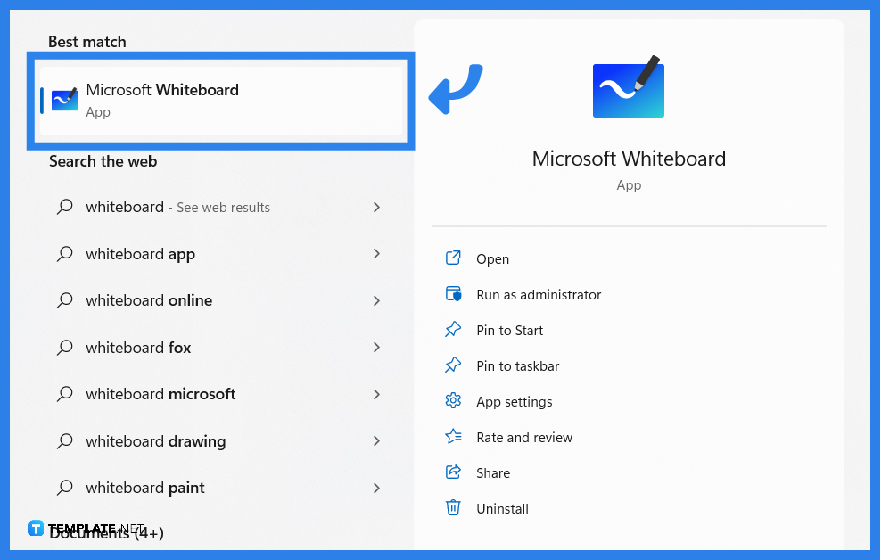Expand the 'whiteboard - See web results' chevron
The width and height of the screenshot is (880, 560).
coord(377,207)
